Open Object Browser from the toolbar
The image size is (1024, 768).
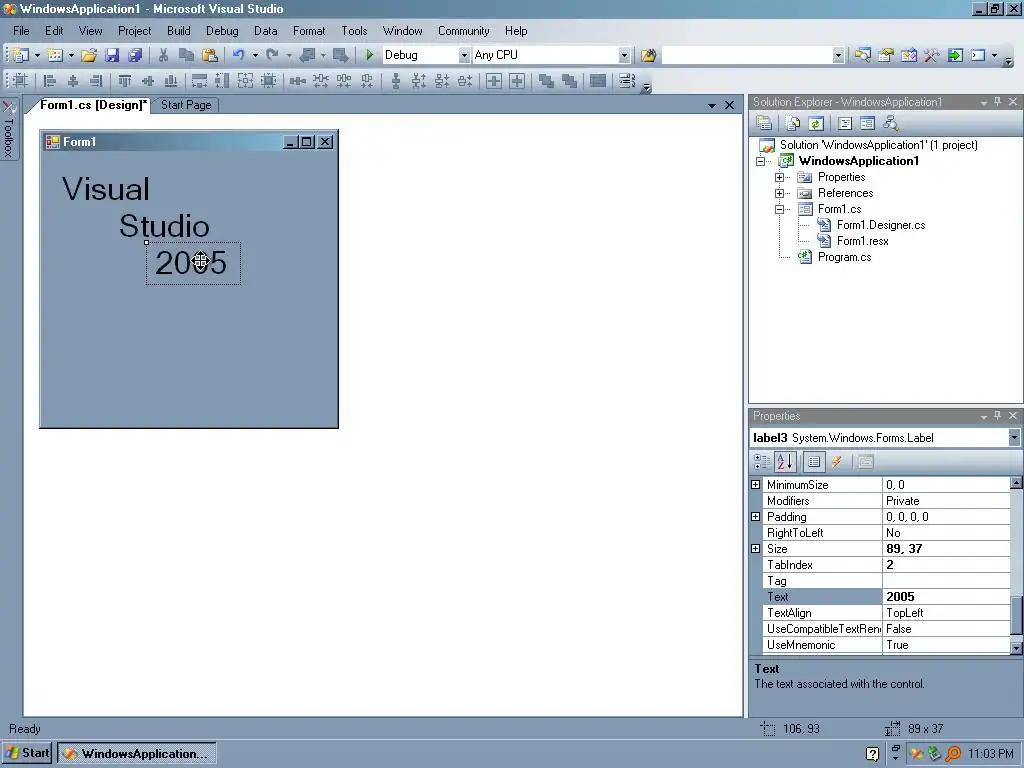(x=908, y=56)
